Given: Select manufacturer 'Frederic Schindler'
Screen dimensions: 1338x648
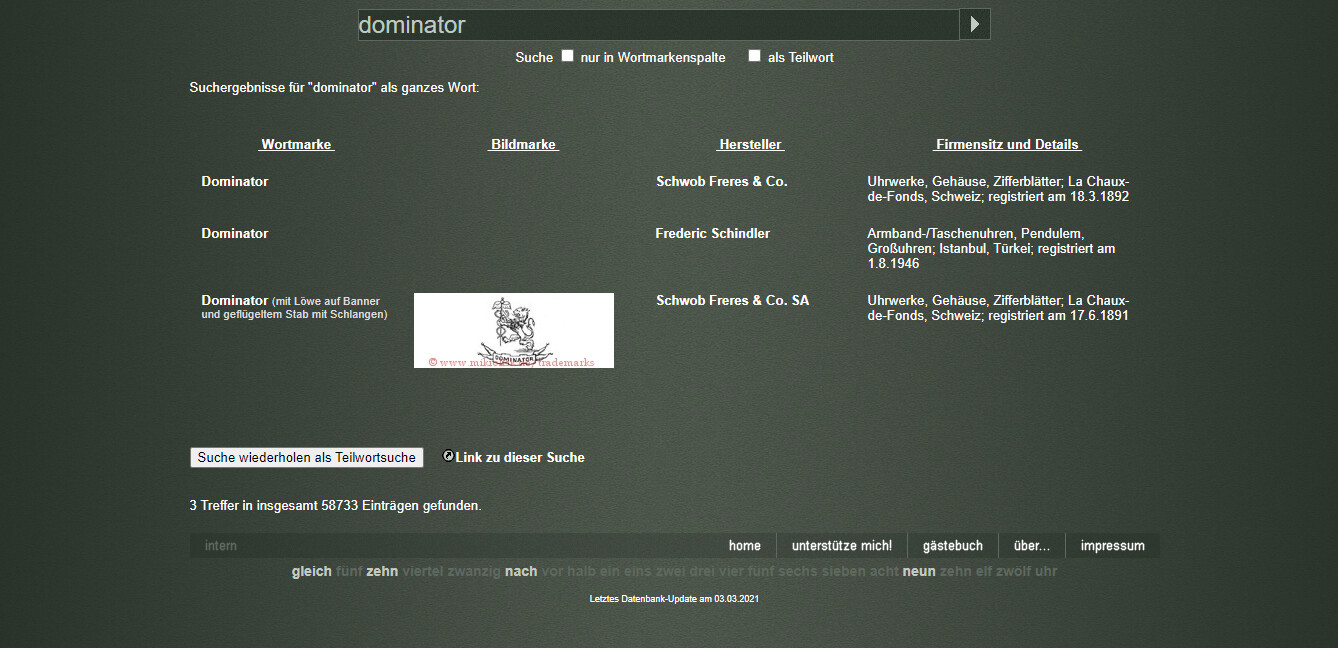Looking at the screenshot, I should (x=712, y=233).
